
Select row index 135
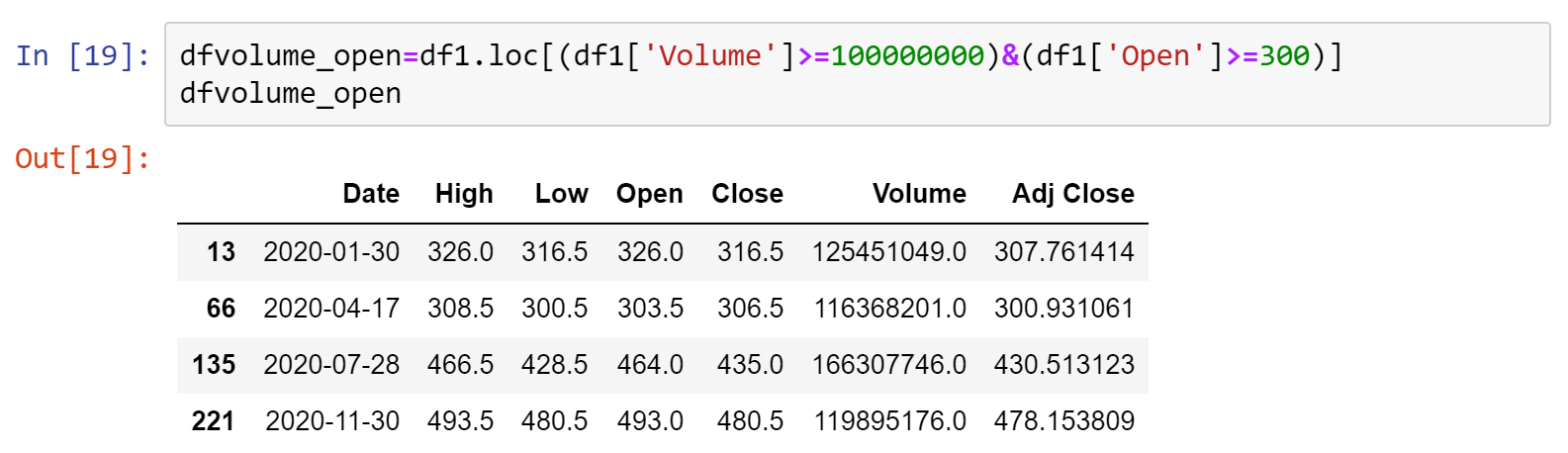214,365
